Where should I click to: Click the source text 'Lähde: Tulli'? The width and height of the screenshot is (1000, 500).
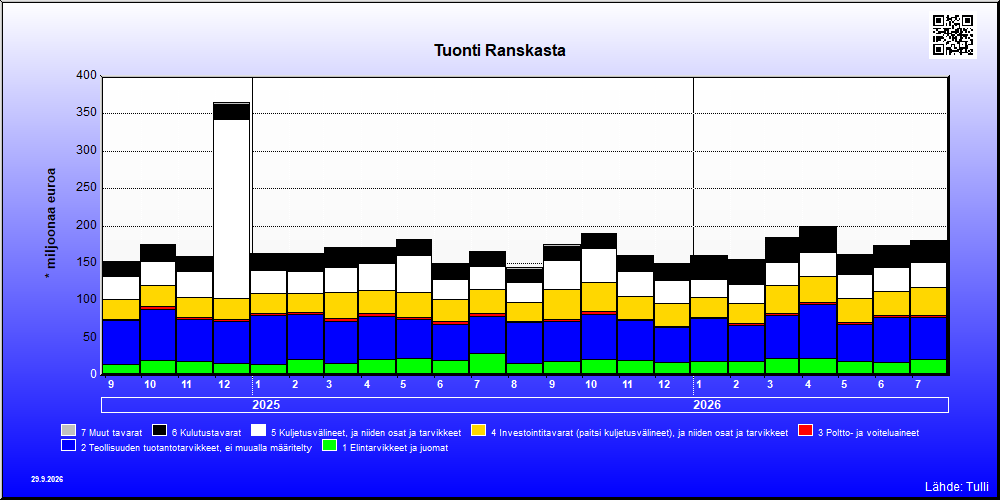coord(956,487)
